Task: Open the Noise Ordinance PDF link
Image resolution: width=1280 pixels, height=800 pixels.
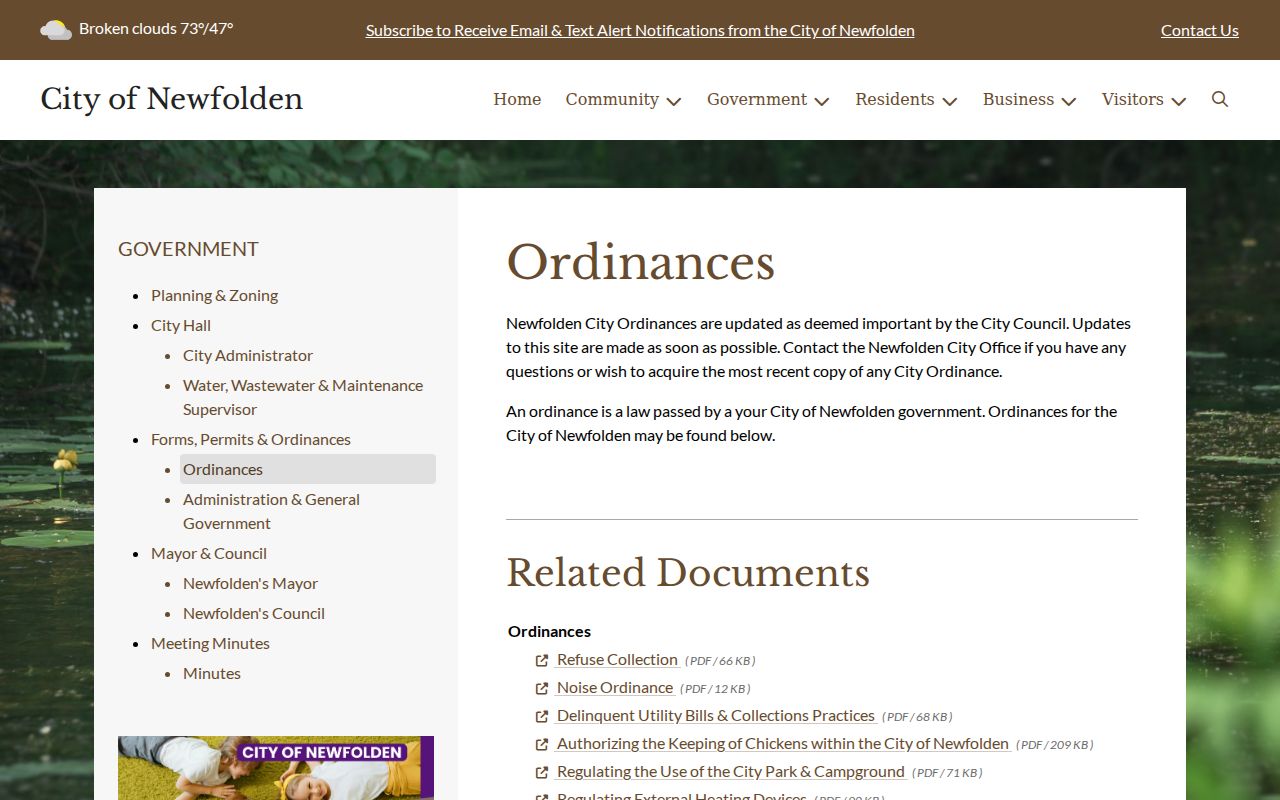Action: (615, 687)
